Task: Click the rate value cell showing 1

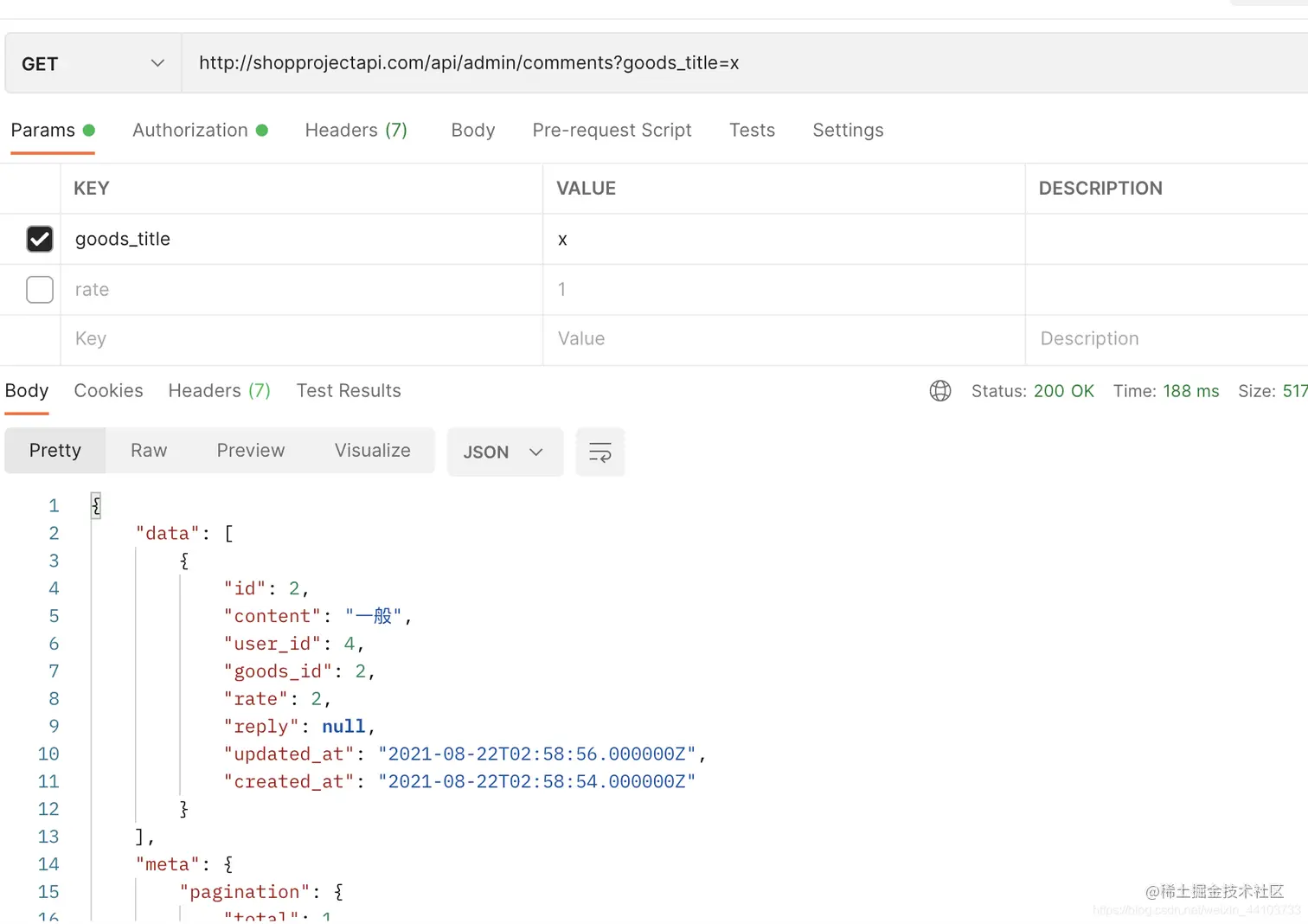Action: coord(784,289)
